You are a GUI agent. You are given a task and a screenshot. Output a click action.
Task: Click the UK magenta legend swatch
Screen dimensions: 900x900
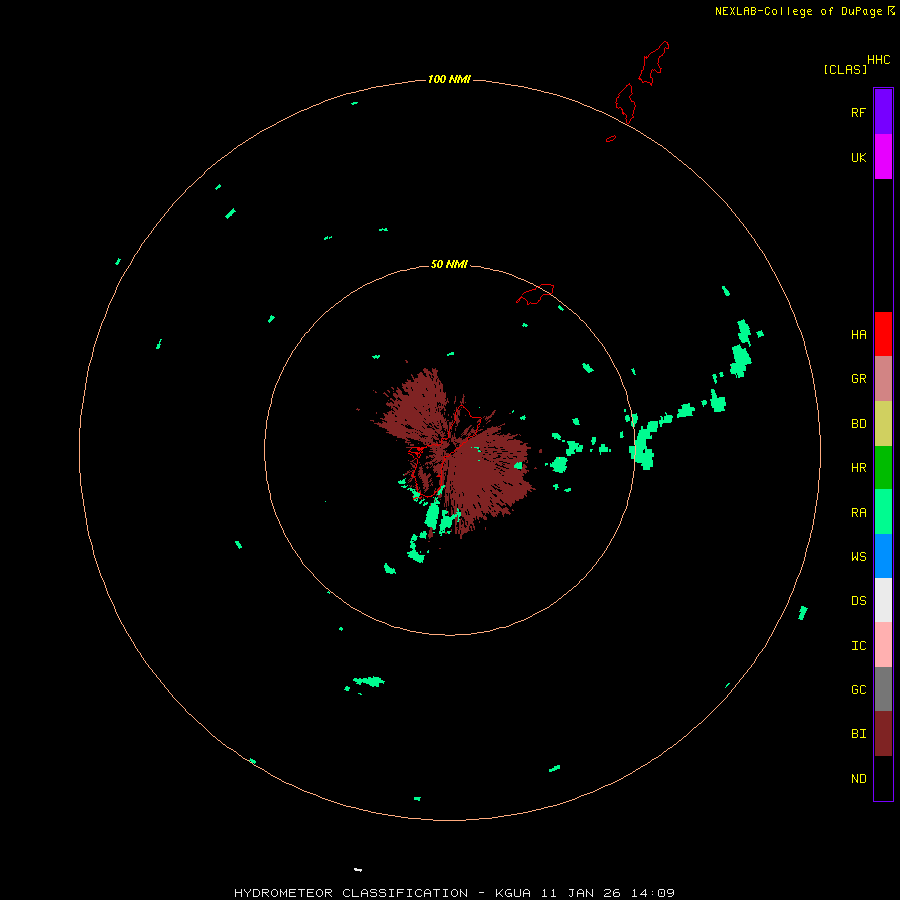click(883, 157)
